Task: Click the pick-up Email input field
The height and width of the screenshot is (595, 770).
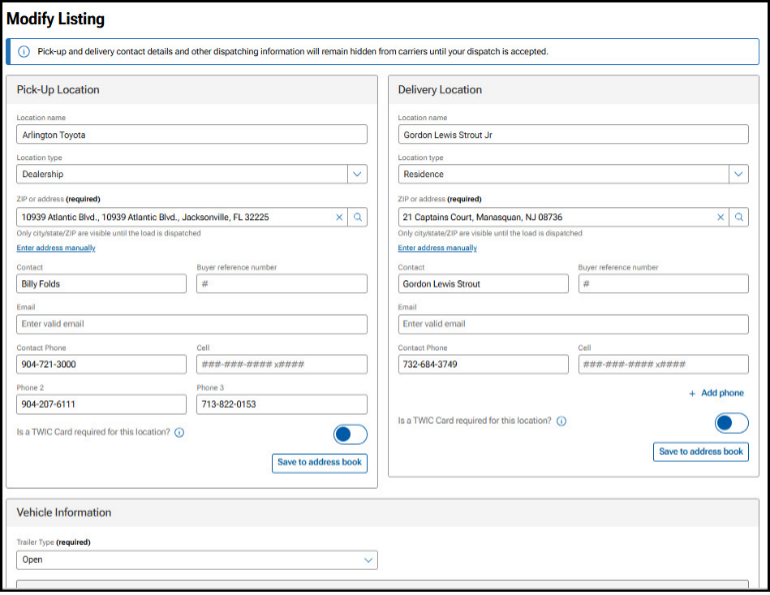Action: (x=192, y=324)
